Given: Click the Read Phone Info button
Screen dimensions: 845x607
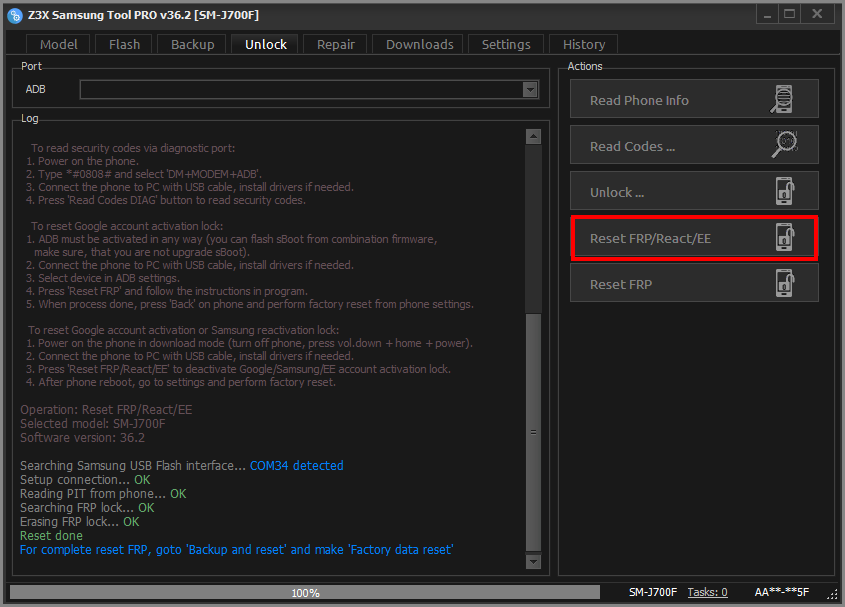Looking at the screenshot, I should [x=694, y=99].
